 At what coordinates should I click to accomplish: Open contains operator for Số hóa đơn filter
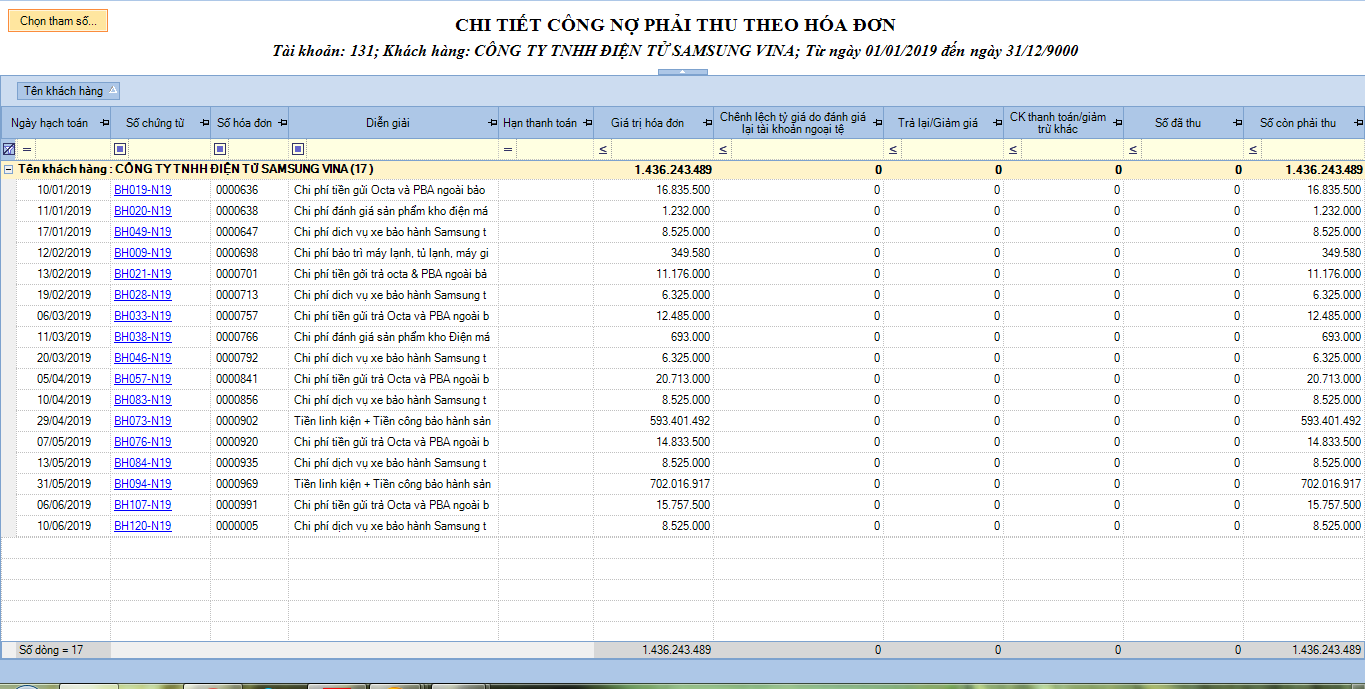click(x=220, y=150)
